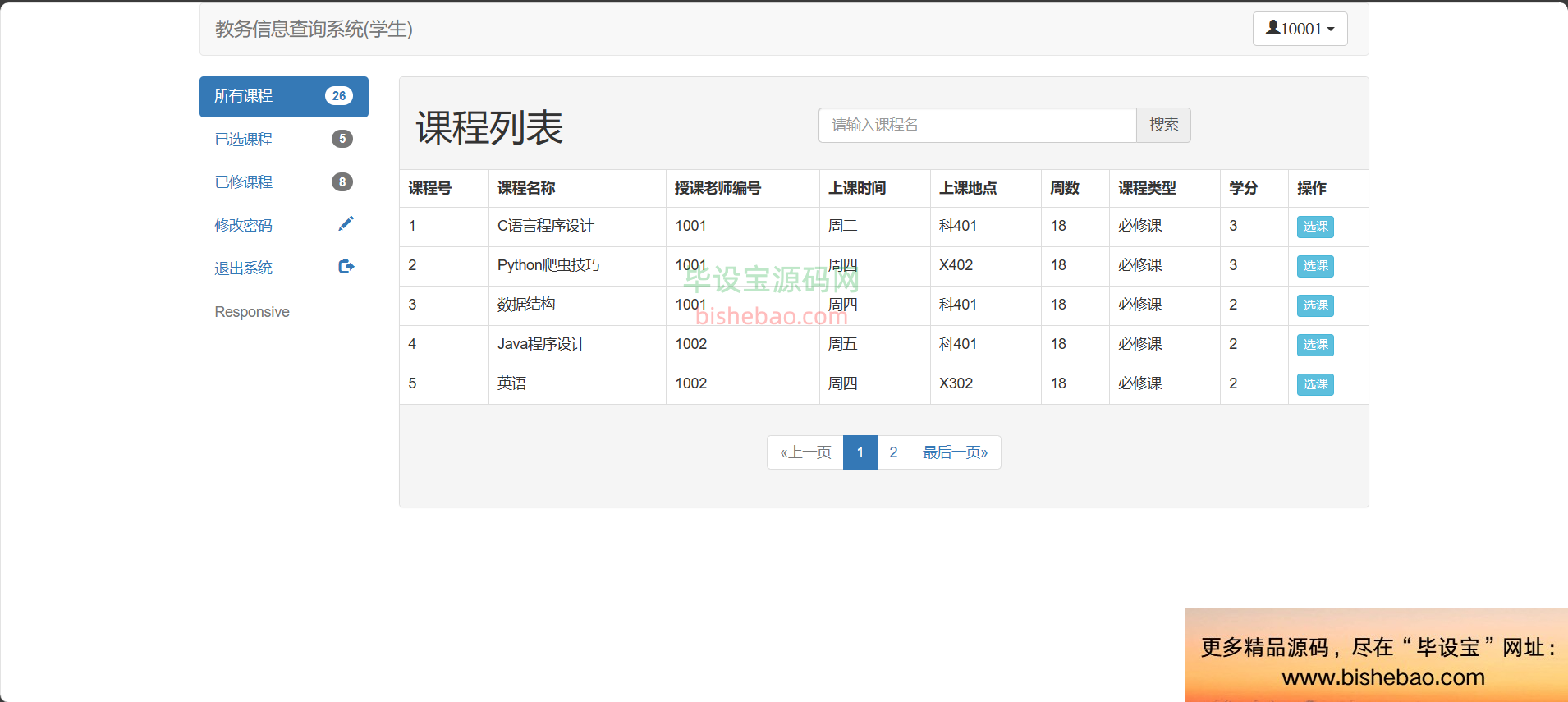Click teacher number 1002 in the 英语 row
The height and width of the screenshot is (702, 1568).
point(690,383)
